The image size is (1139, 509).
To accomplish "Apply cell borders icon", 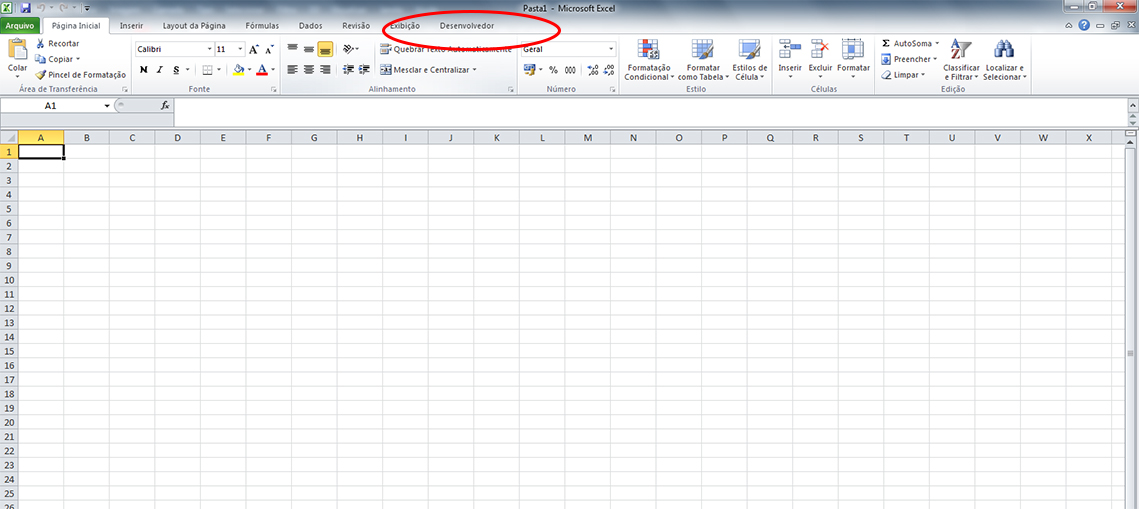I will (x=207, y=70).
